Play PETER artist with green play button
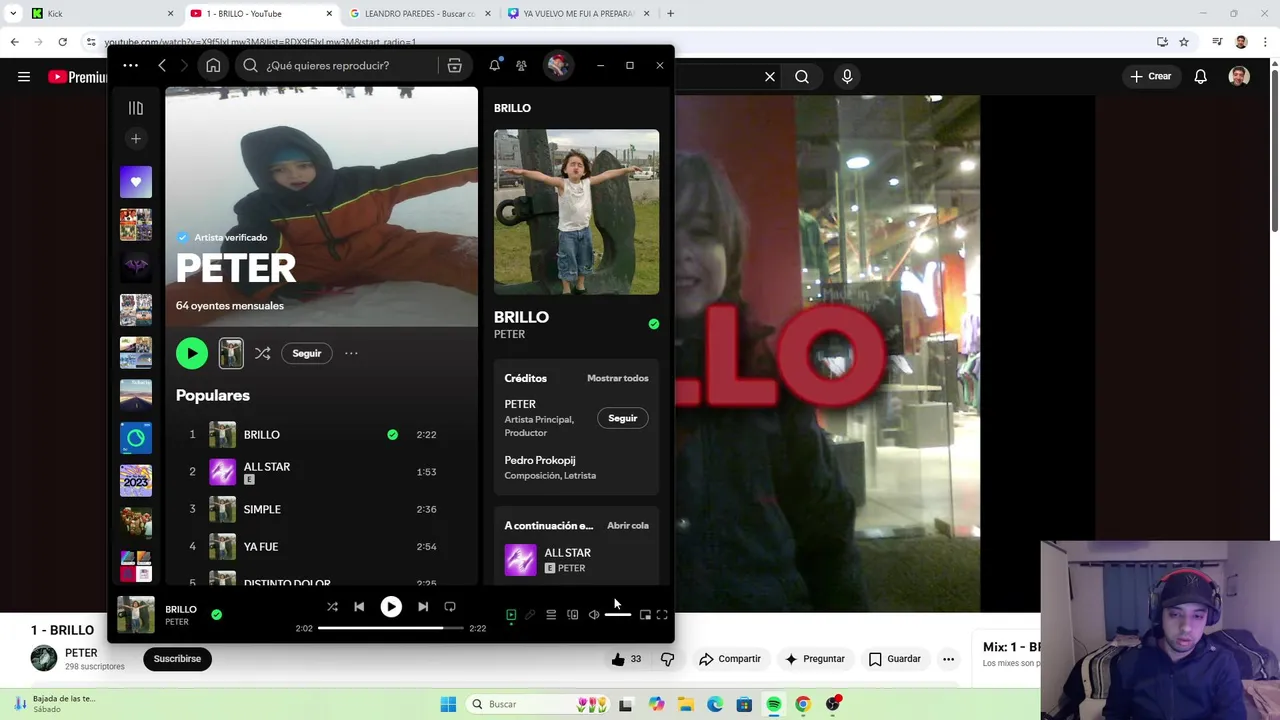 click(191, 353)
